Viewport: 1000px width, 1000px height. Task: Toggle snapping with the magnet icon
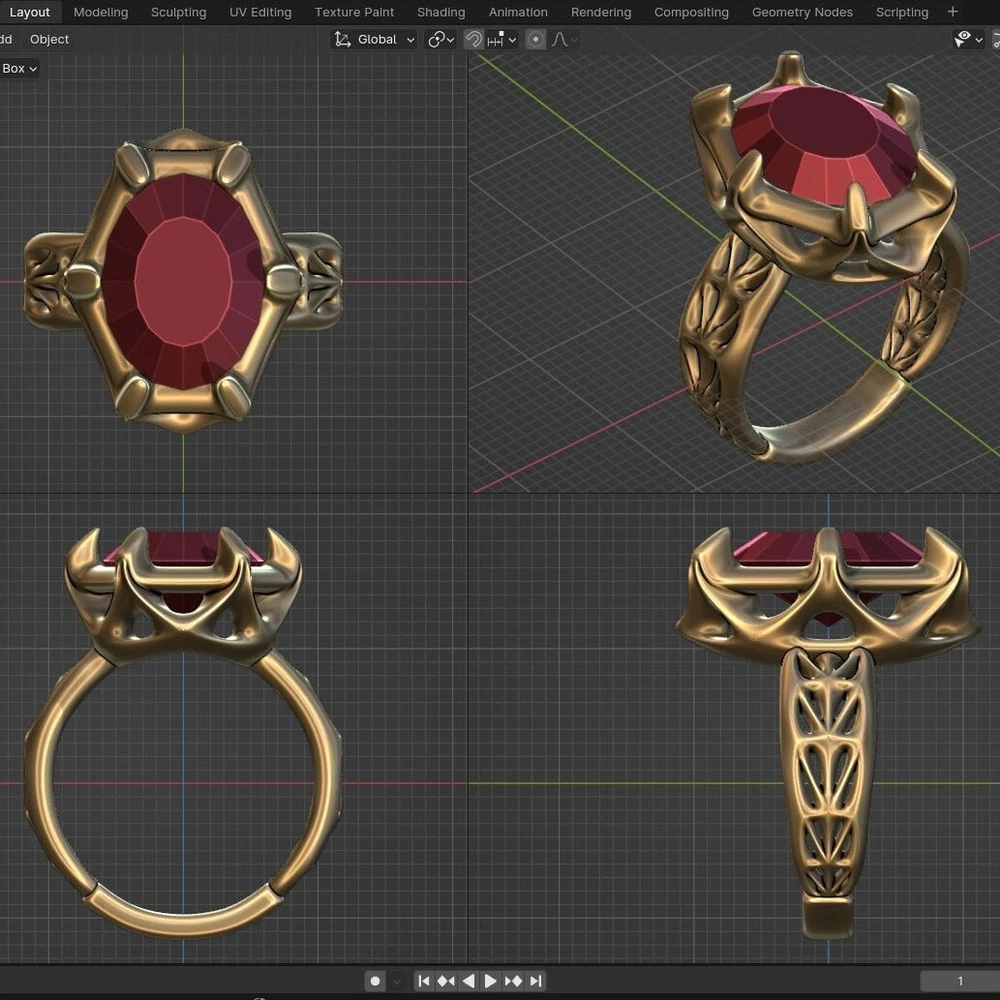pos(474,40)
